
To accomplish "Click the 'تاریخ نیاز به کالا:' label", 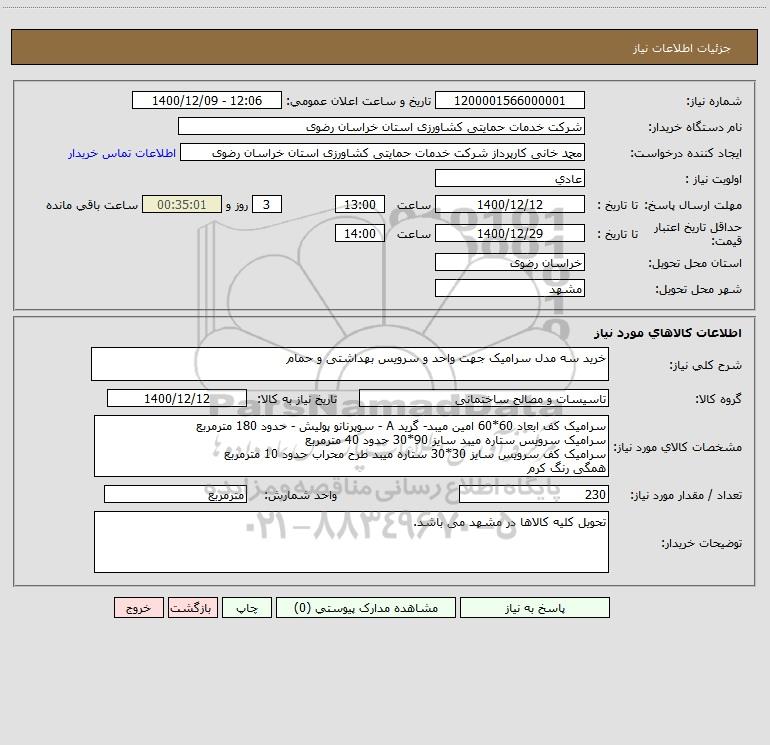I will coord(298,399).
